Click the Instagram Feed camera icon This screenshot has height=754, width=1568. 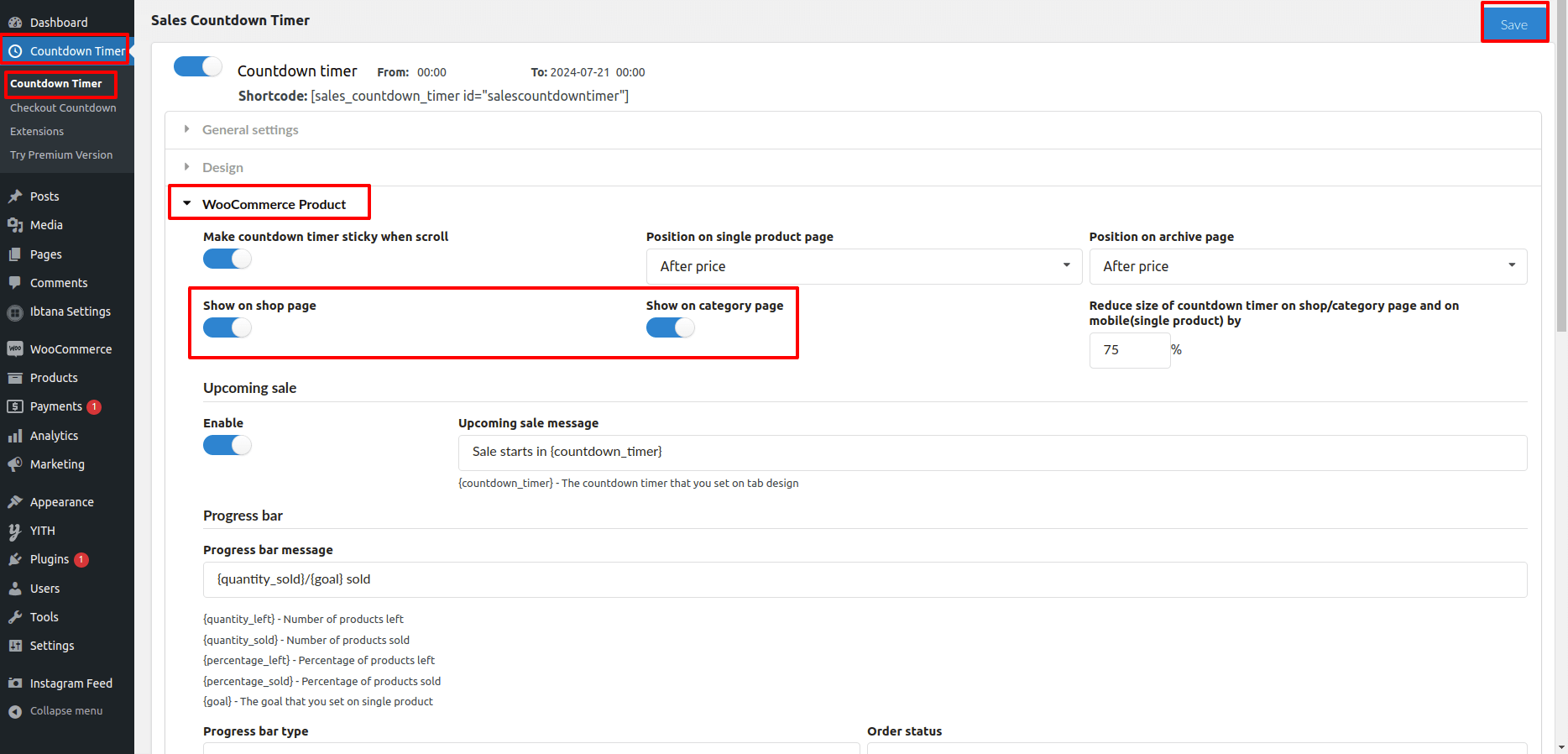coord(15,683)
